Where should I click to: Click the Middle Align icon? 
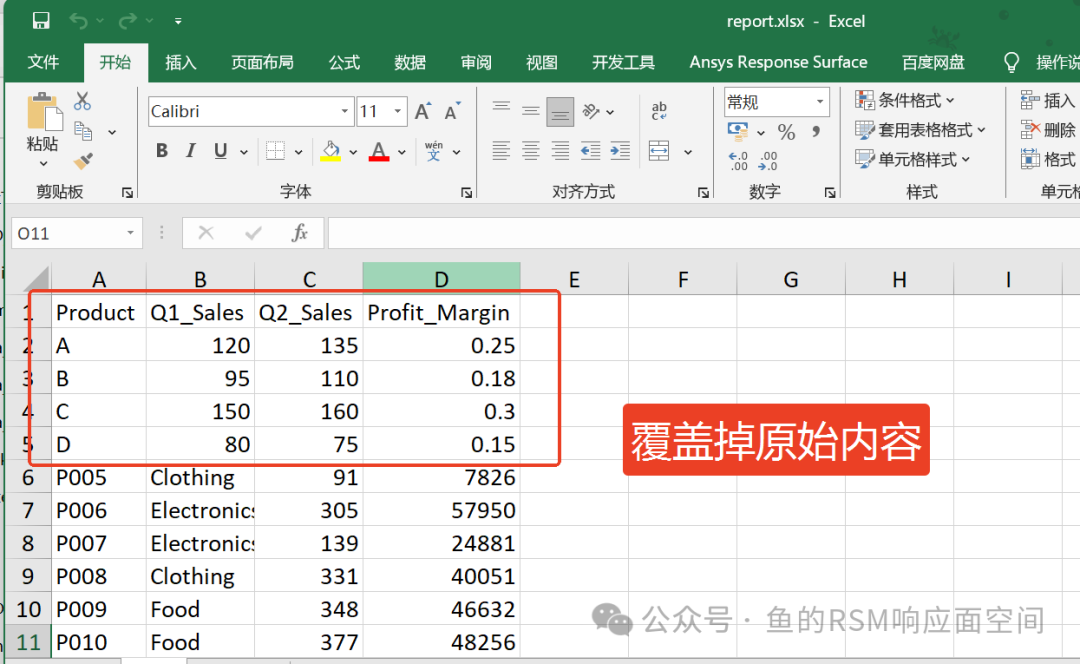pyautogui.click(x=530, y=111)
